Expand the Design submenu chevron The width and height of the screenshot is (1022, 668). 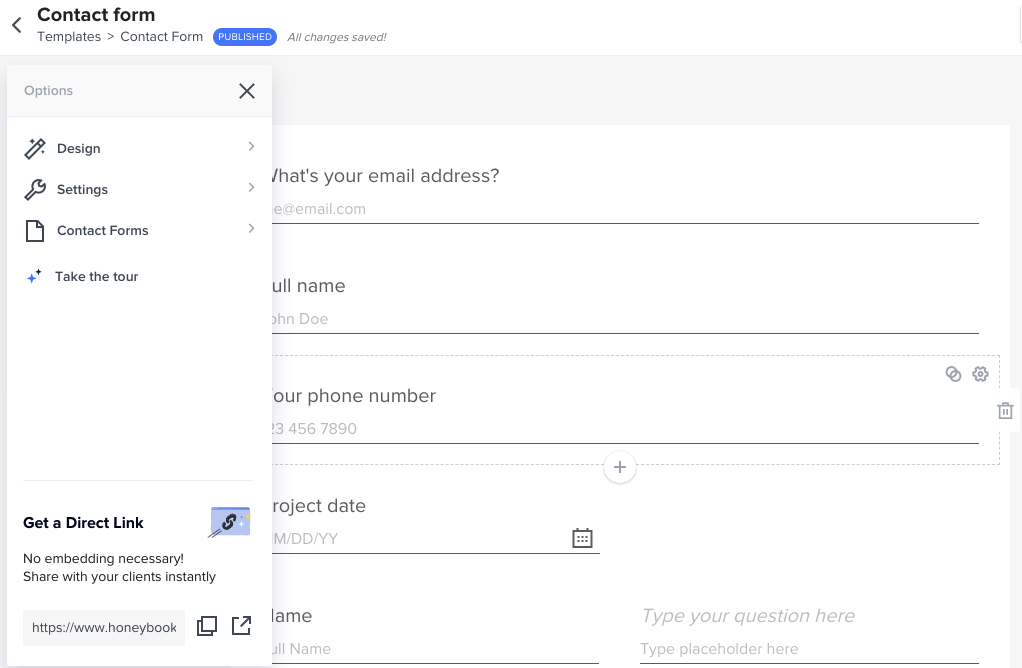click(x=251, y=147)
